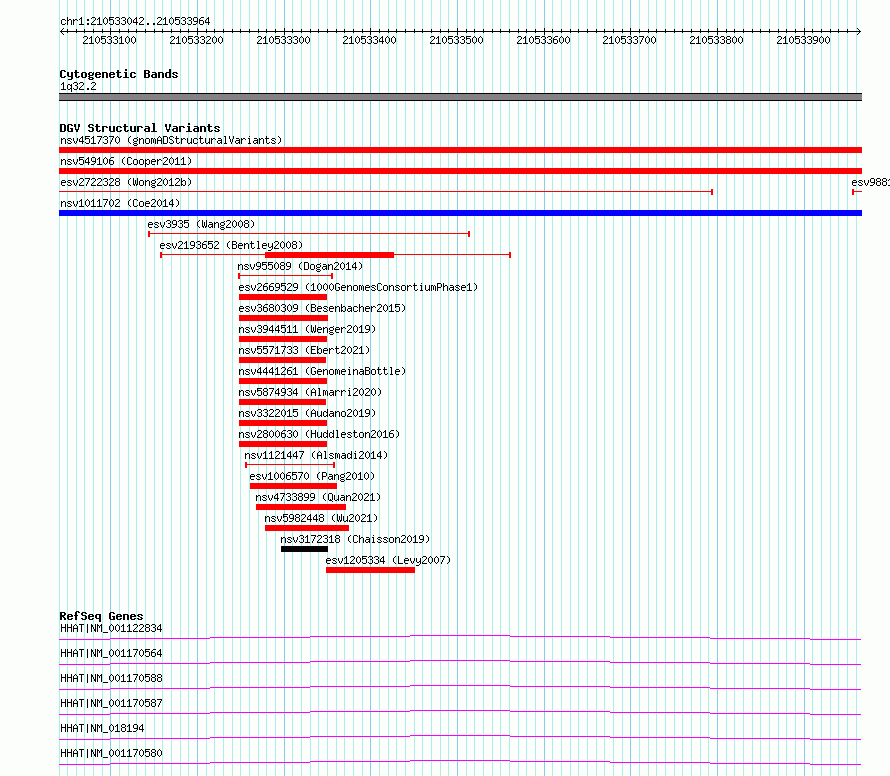Open the esv2722328 (Wong2012b) variant

coord(126,182)
